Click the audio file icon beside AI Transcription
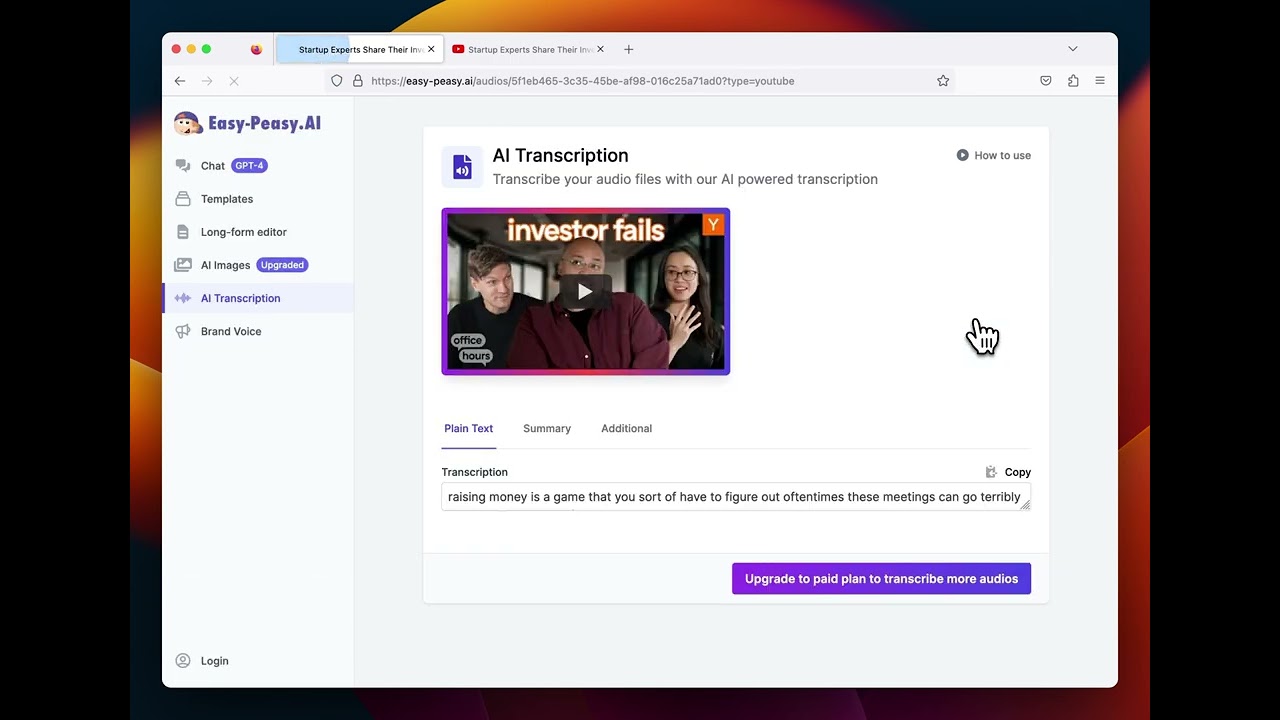This screenshot has height=720, width=1280. click(462, 167)
